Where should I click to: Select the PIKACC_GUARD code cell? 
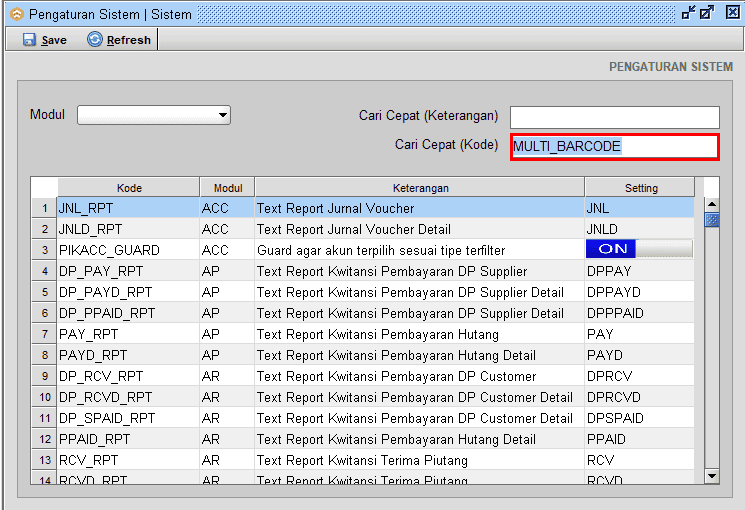[x=128, y=250]
